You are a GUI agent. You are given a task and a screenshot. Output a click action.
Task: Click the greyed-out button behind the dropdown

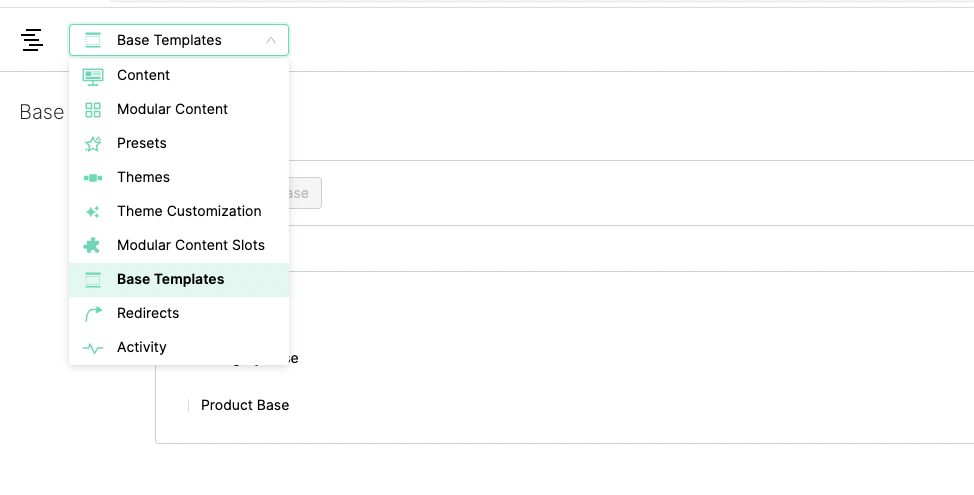point(305,193)
